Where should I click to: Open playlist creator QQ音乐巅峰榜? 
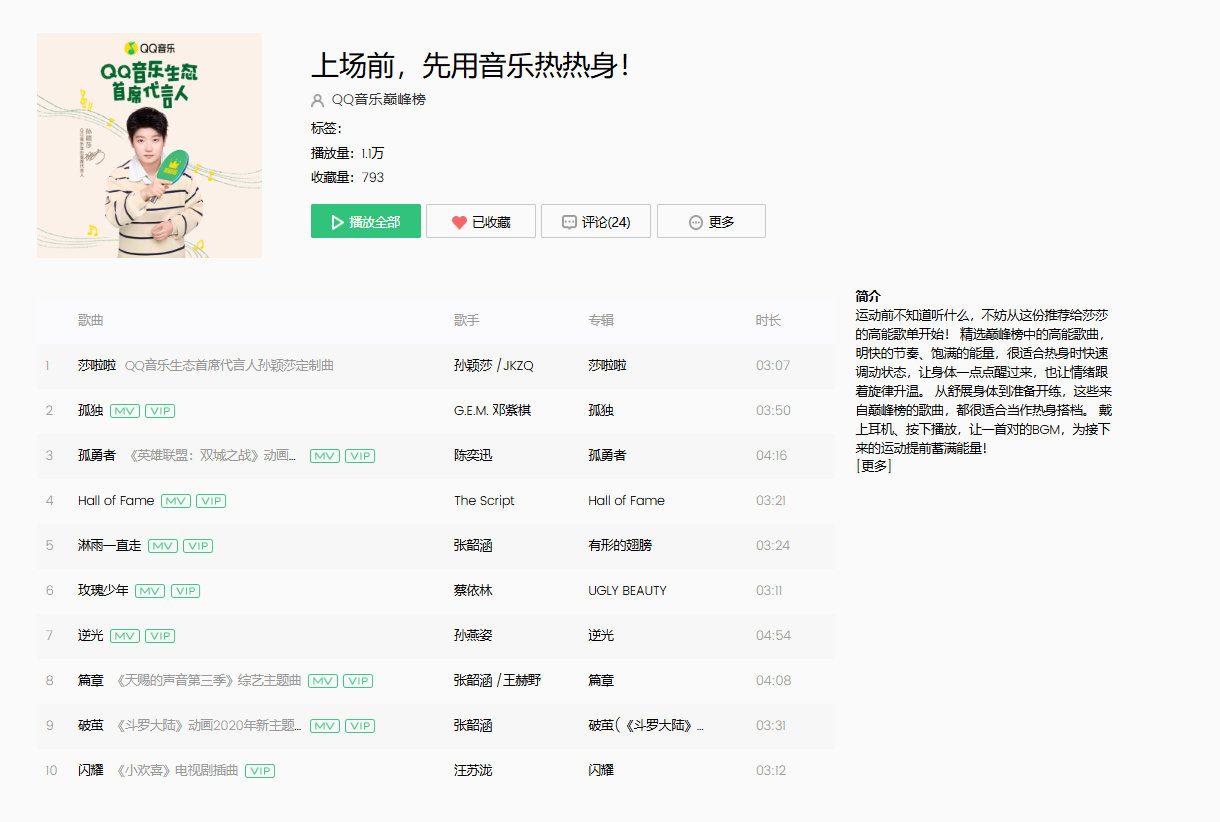coord(379,100)
